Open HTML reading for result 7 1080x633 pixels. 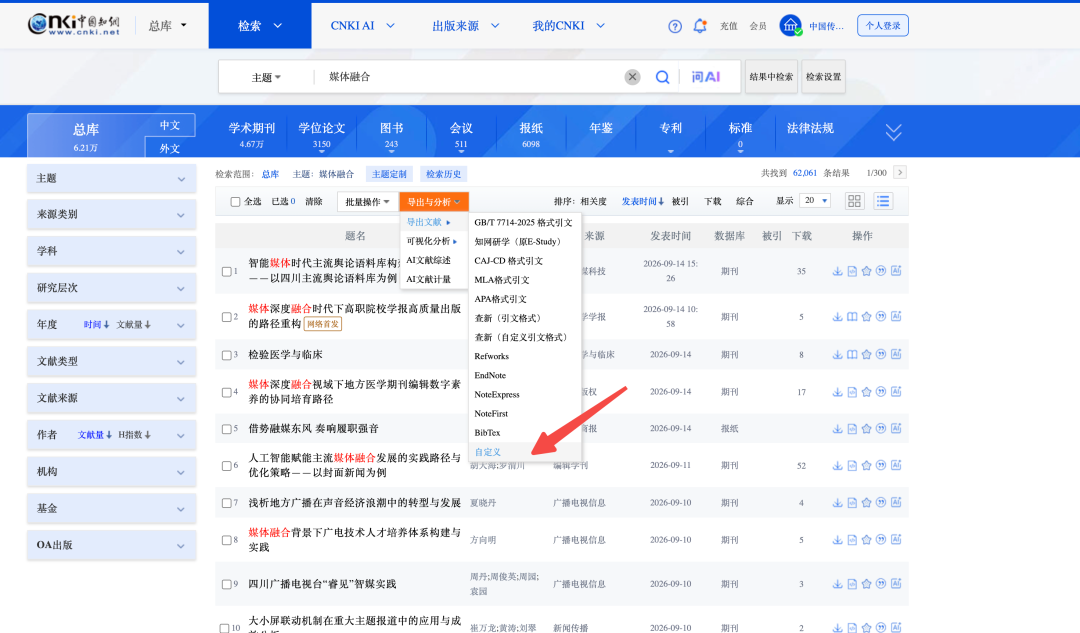tap(852, 503)
